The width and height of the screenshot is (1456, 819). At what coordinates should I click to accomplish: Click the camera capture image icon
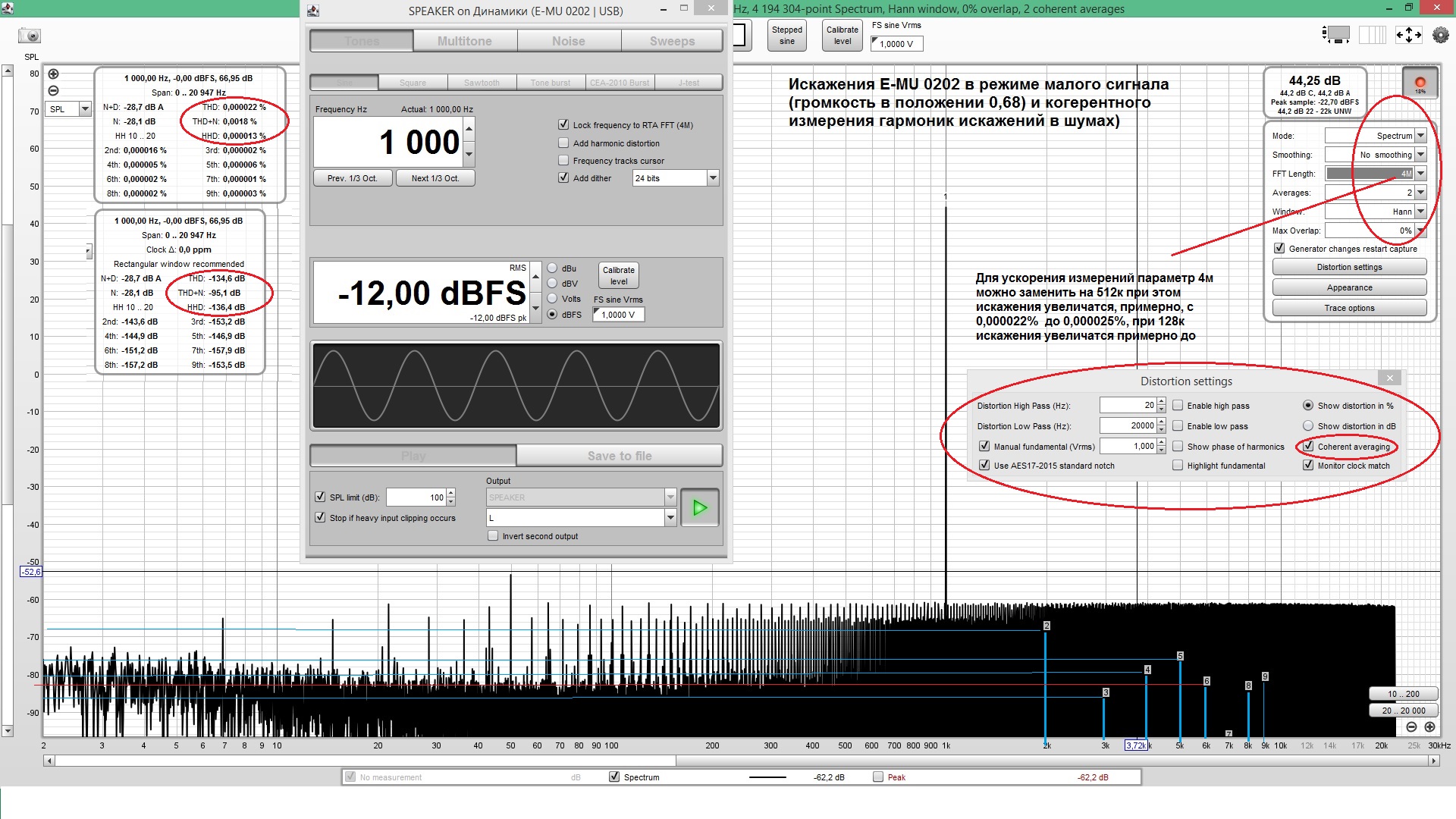pos(30,36)
